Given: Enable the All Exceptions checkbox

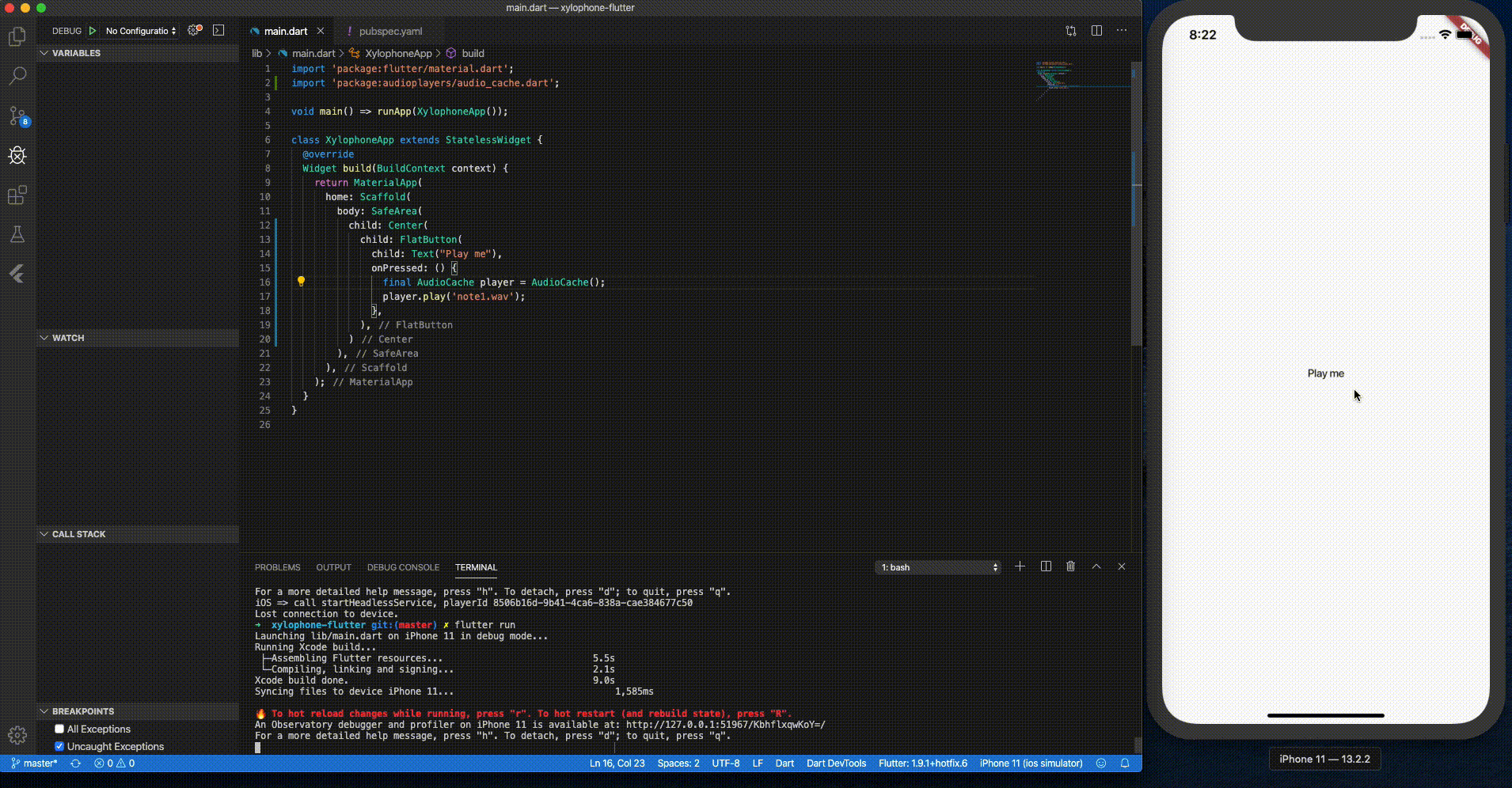Looking at the screenshot, I should [x=59, y=729].
